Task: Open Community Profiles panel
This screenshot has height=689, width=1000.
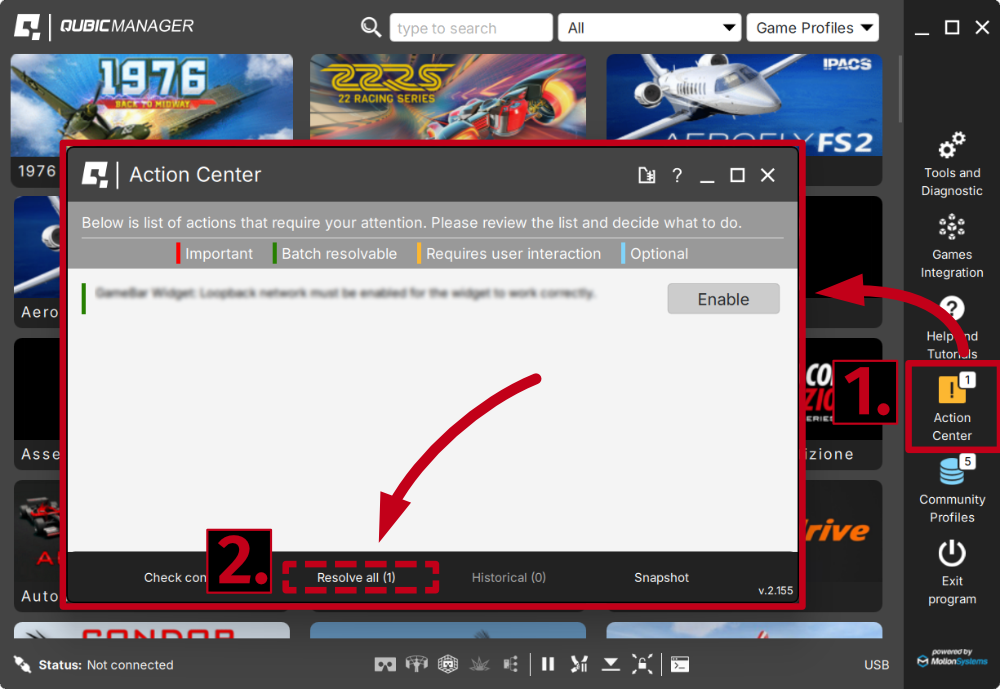Action: coord(951,490)
